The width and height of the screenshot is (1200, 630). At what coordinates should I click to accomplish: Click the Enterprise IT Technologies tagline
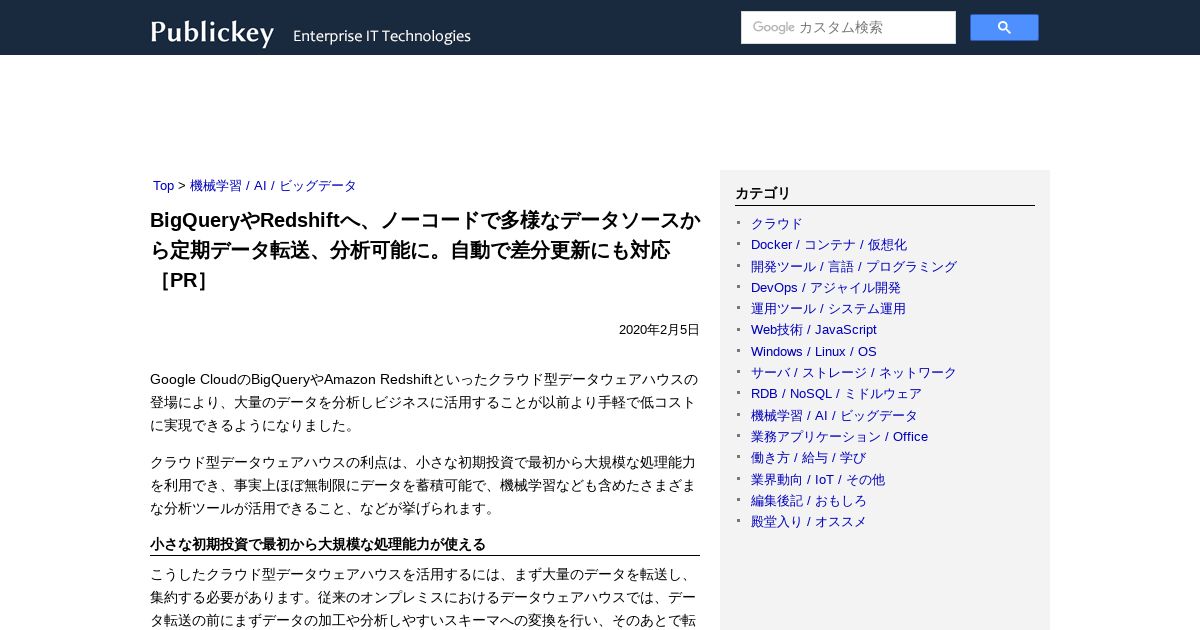click(381, 36)
